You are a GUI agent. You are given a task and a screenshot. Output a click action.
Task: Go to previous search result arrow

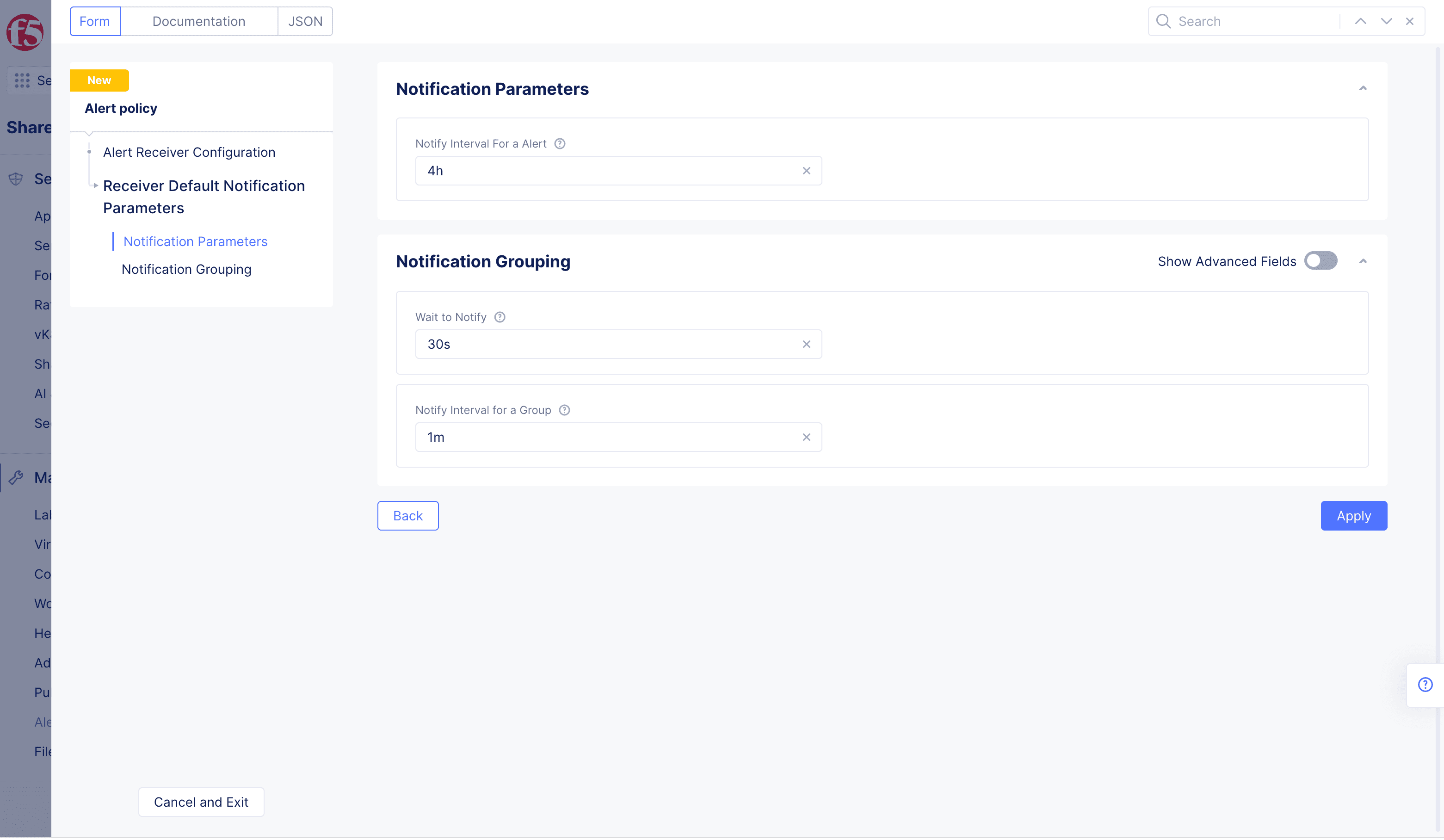tap(1360, 21)
